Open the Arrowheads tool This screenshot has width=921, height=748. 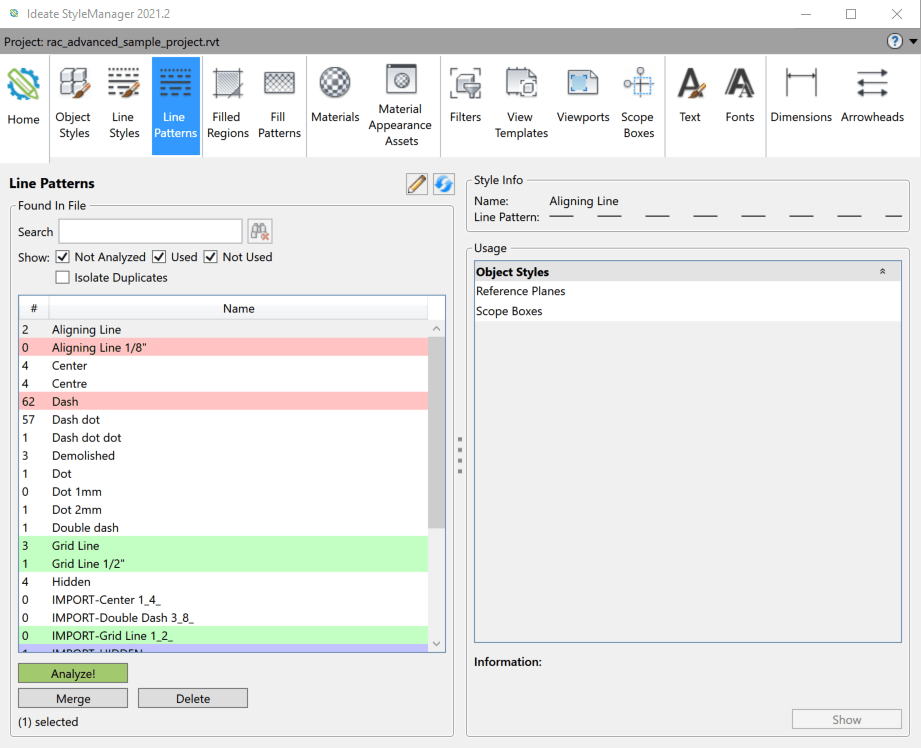pos(872,97)
